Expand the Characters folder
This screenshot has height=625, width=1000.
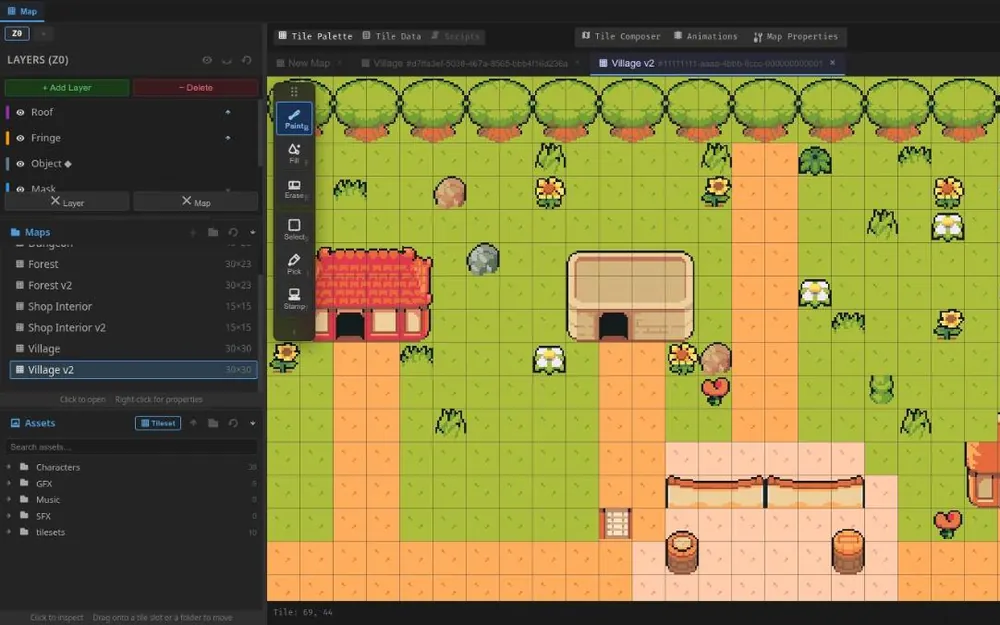pyautogui.click(x=8, y=467)
